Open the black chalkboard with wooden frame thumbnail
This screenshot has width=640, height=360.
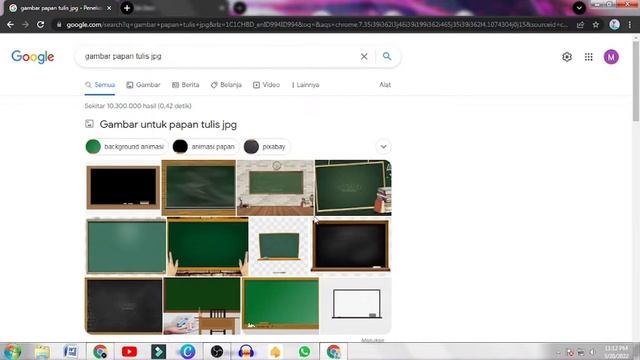[x=123, y=188]
